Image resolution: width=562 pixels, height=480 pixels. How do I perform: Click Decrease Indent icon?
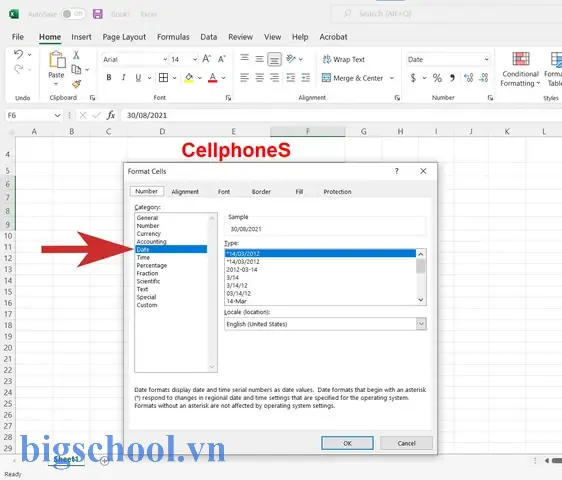click(291, 77)
